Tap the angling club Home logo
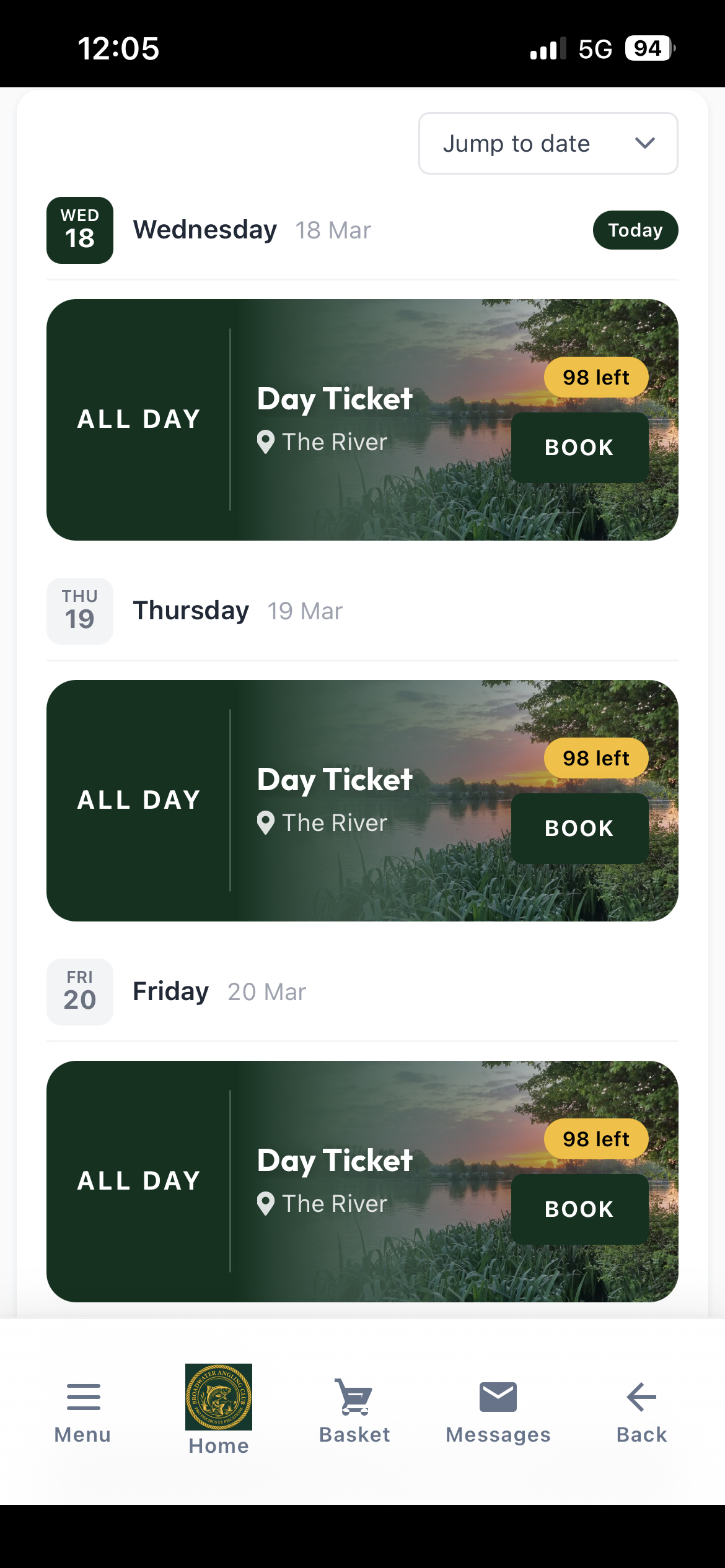725x1568 pixels. pyautogui.click(x=219, y=1396)
